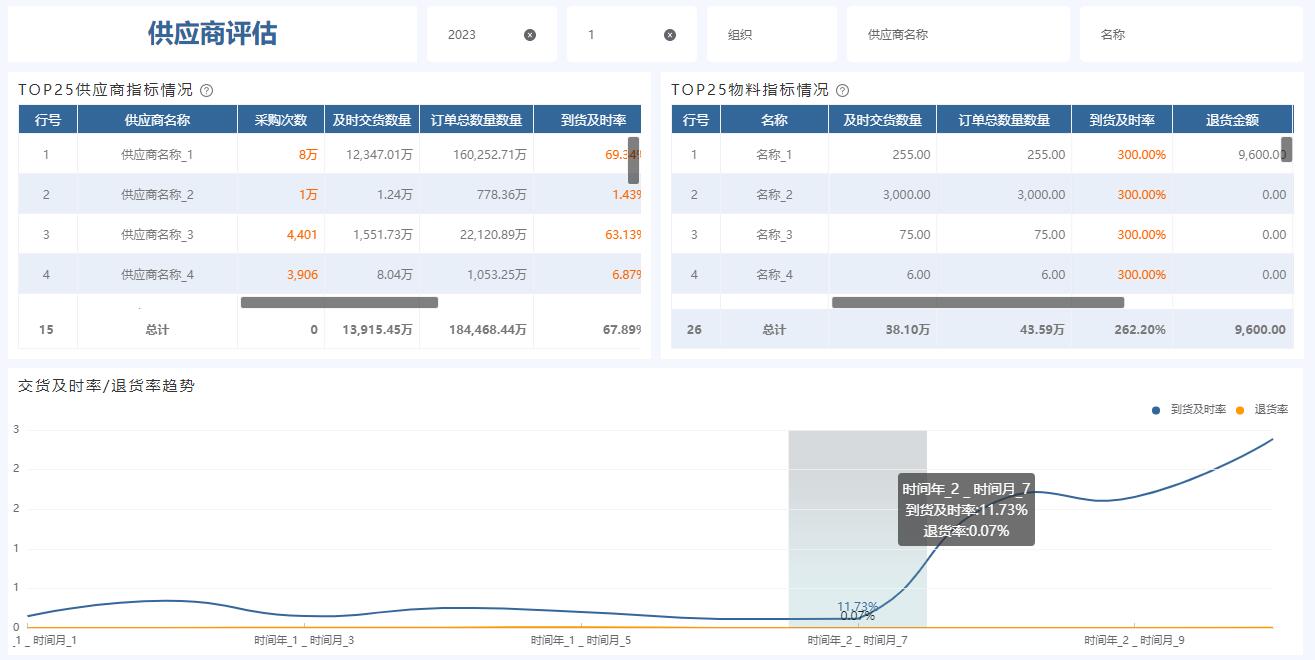Click the 退货金额 column header

tap(1232, 120)
